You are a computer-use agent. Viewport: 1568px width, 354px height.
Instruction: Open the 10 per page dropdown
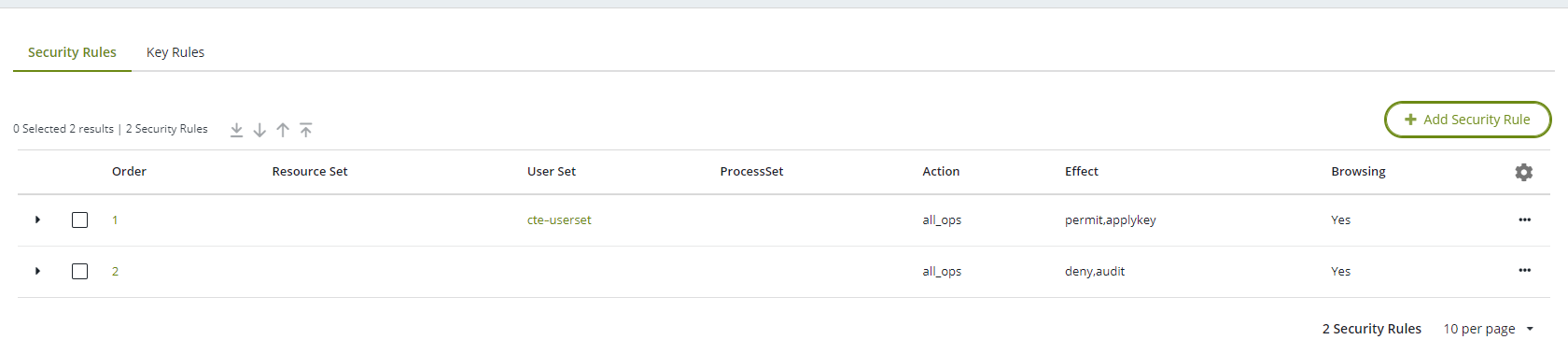coord(1489,329)
